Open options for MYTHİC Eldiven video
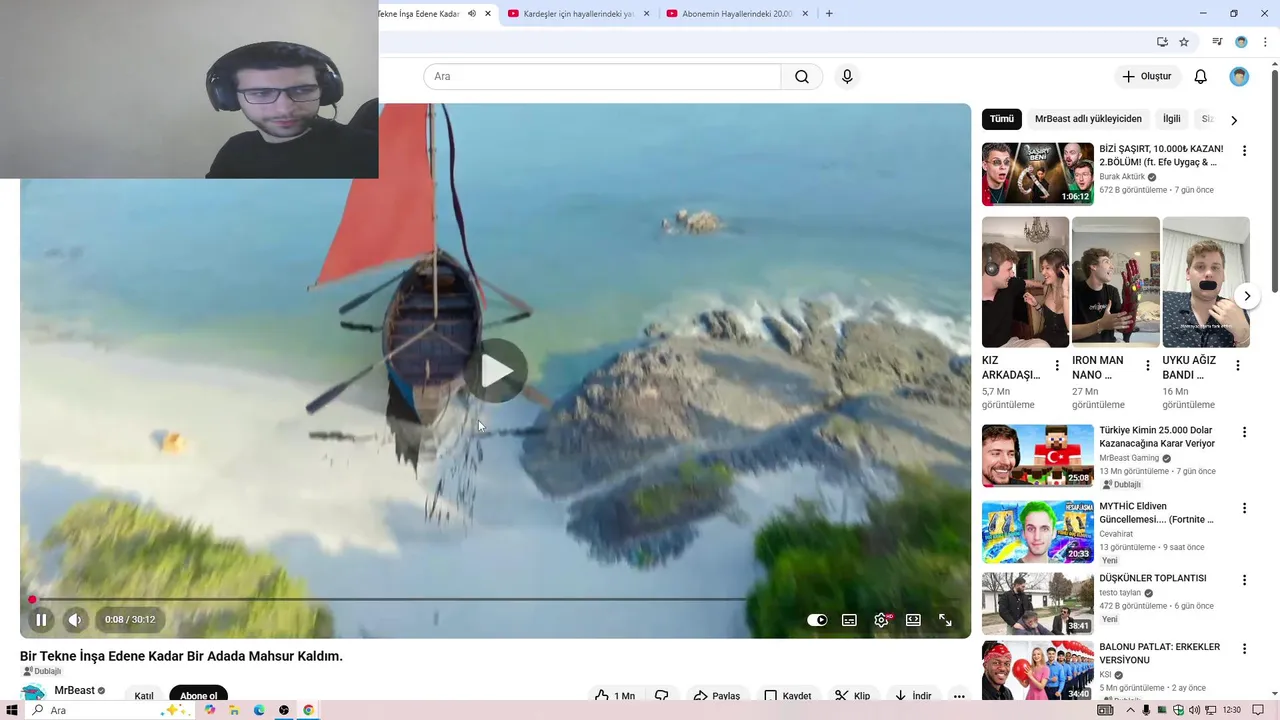This screenshot has height=720, width=1280. (1244, 509)
